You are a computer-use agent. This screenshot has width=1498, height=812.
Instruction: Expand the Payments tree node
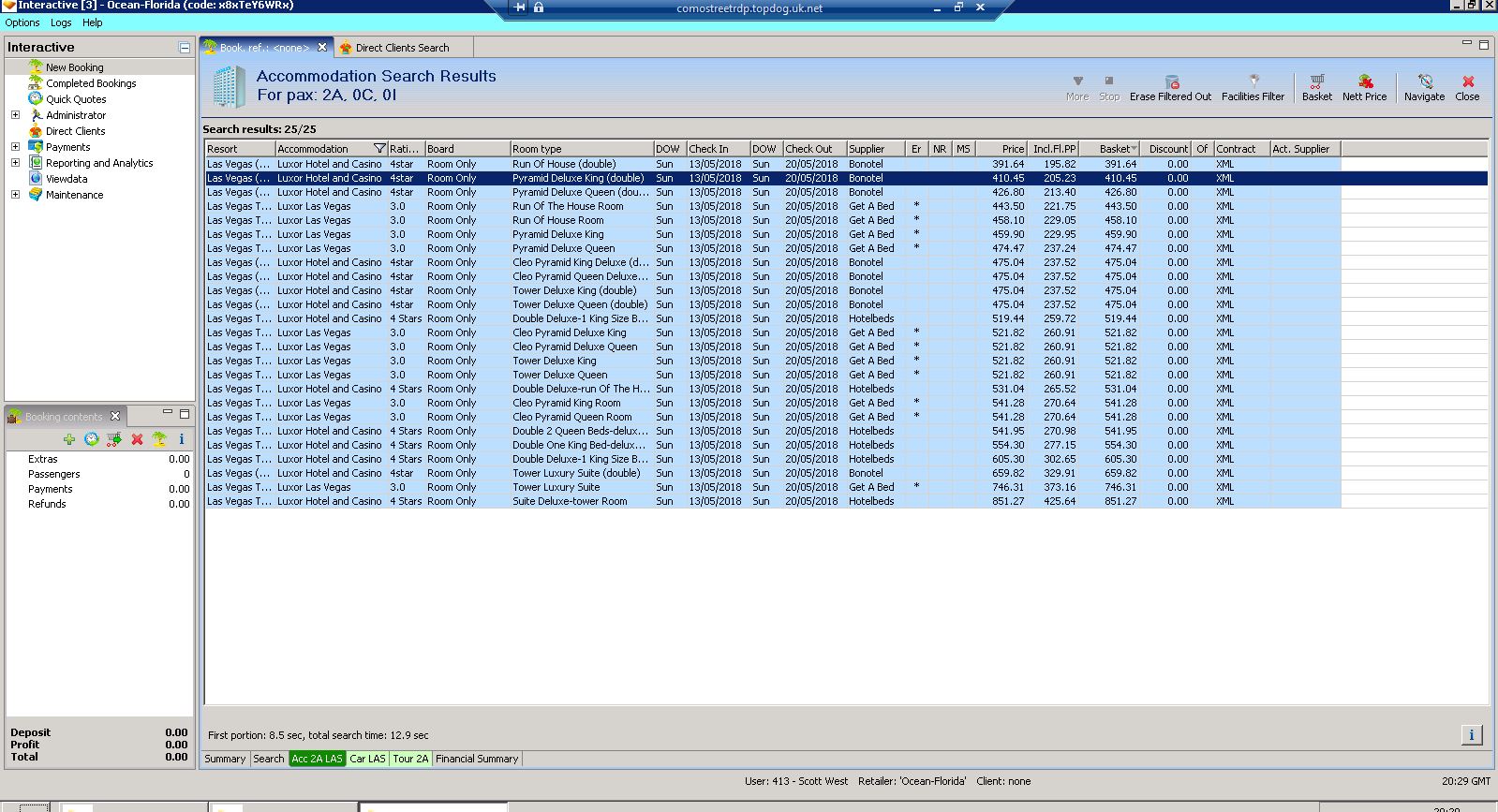pos(15,146)
